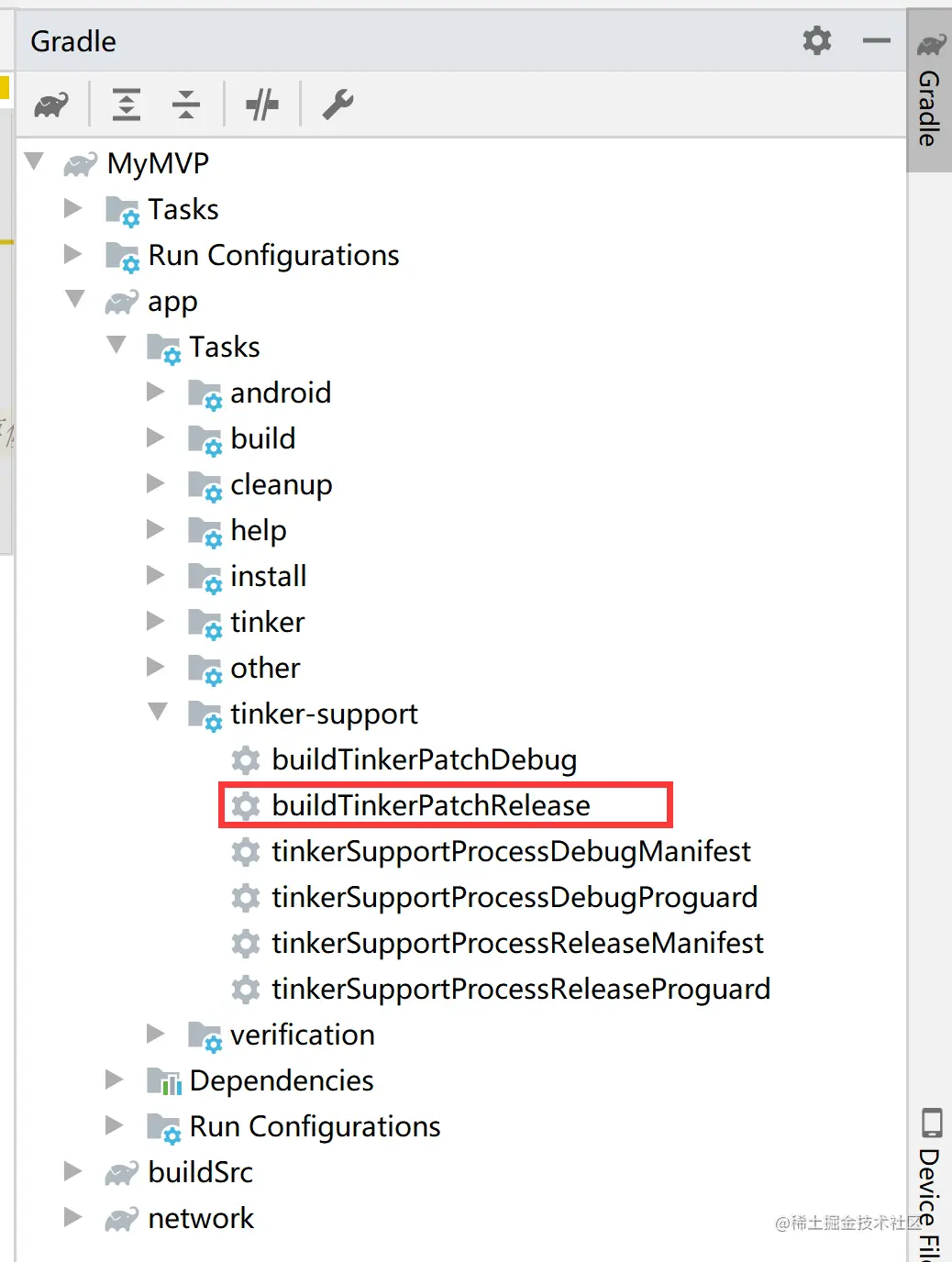Screen dimensions: 952x1262
Task: Expand the Dependencies node
Action: coord(115,1079)
